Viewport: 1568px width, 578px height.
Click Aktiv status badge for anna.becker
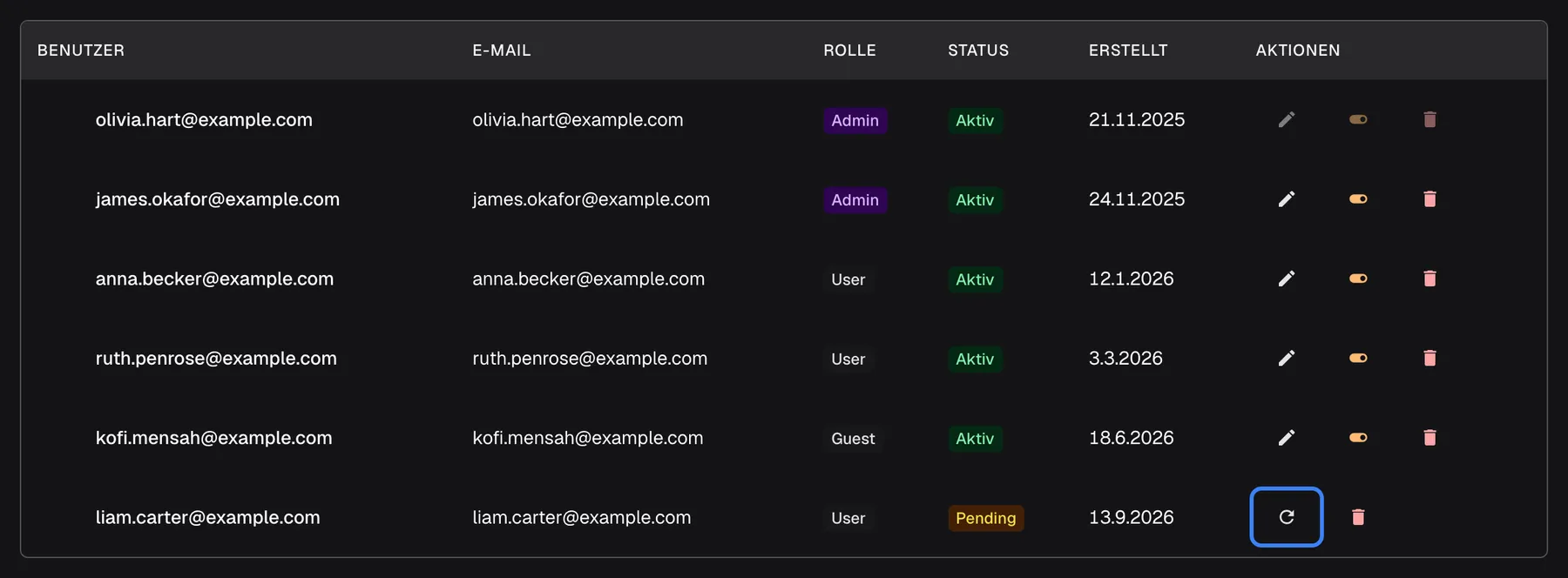(975, 279)
